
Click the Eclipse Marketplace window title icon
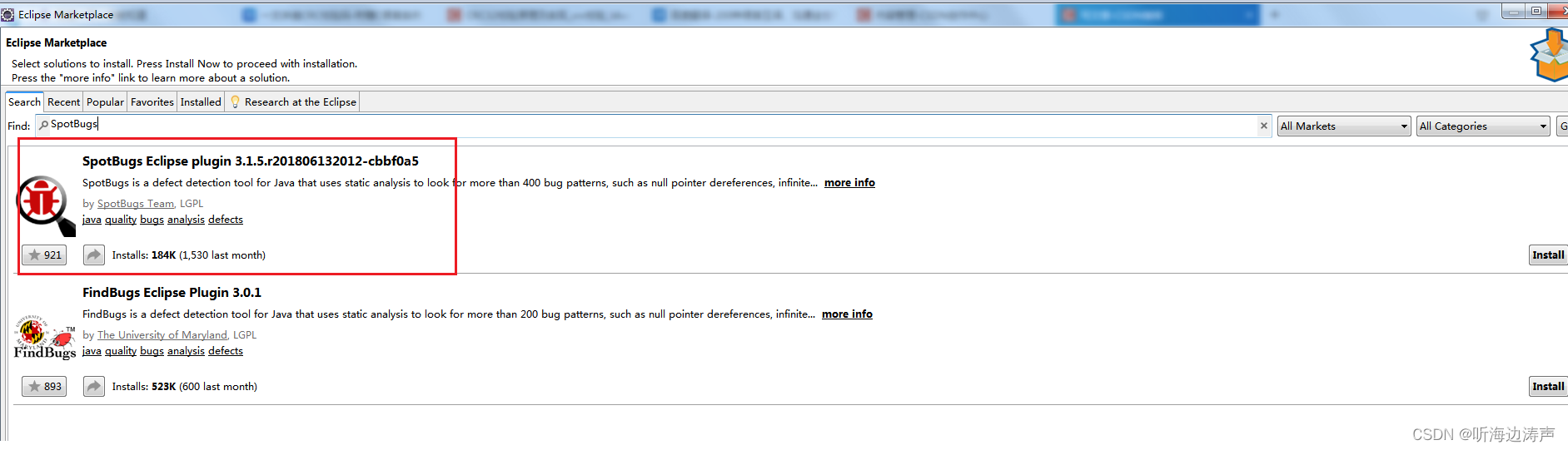(x=7, y=14)
